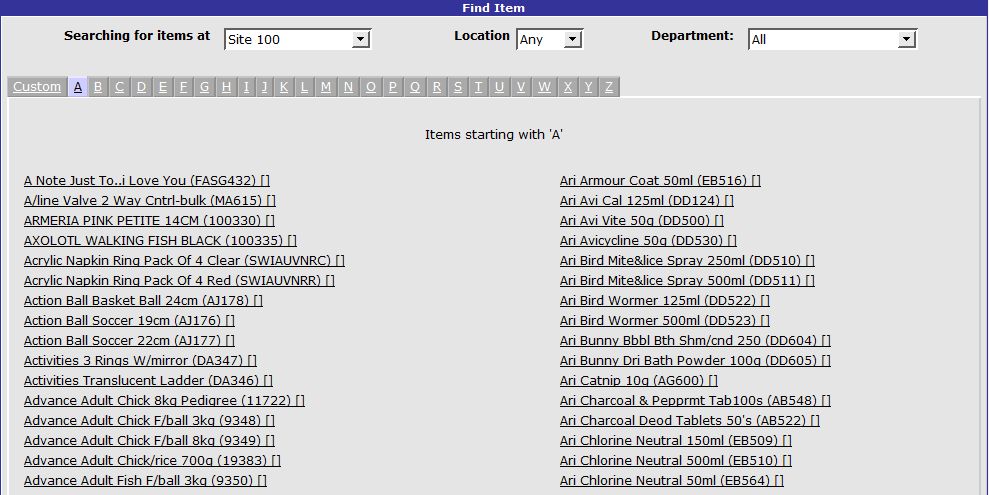The height and width of the screenshot is (495, 989).
Task: Open Ari Bunny Bbbl Bth Shm/cnd 250
Action: (695, 341)
